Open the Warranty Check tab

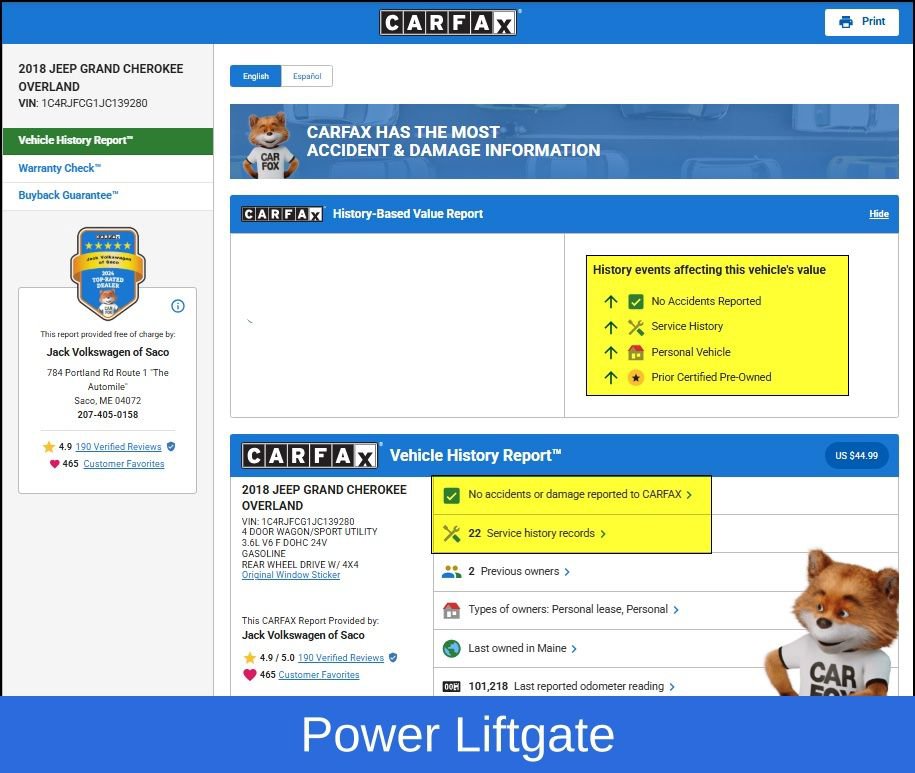(x=60, y=168)
